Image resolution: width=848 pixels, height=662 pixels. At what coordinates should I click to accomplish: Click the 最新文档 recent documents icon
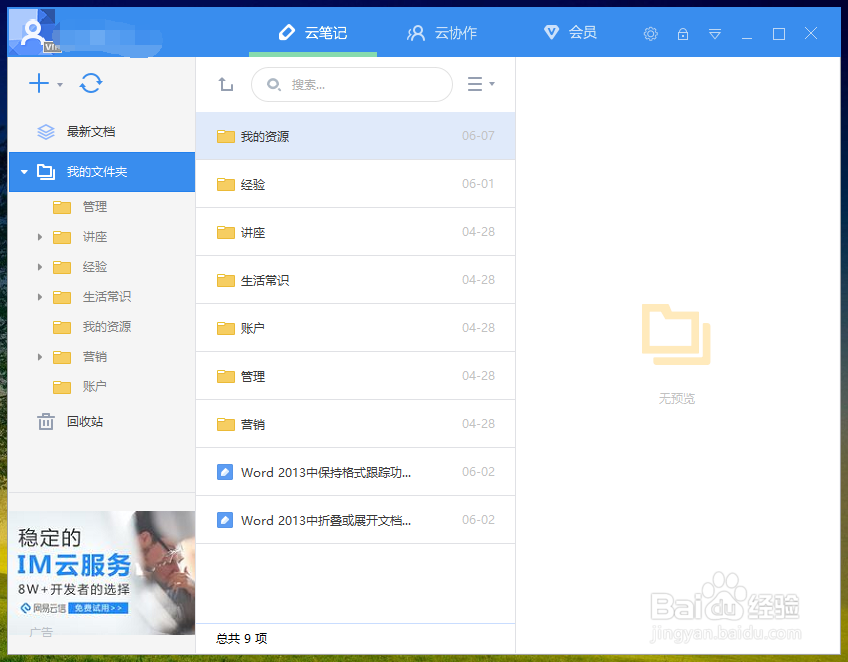[45, 130]
